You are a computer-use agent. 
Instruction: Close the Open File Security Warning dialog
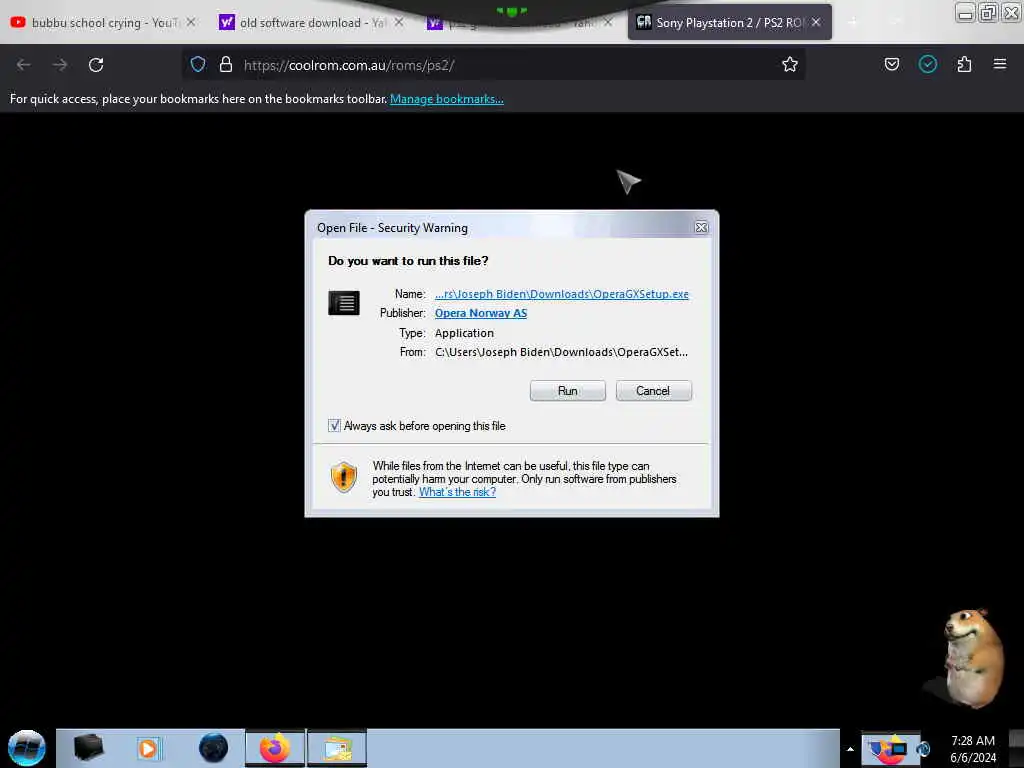701,227
